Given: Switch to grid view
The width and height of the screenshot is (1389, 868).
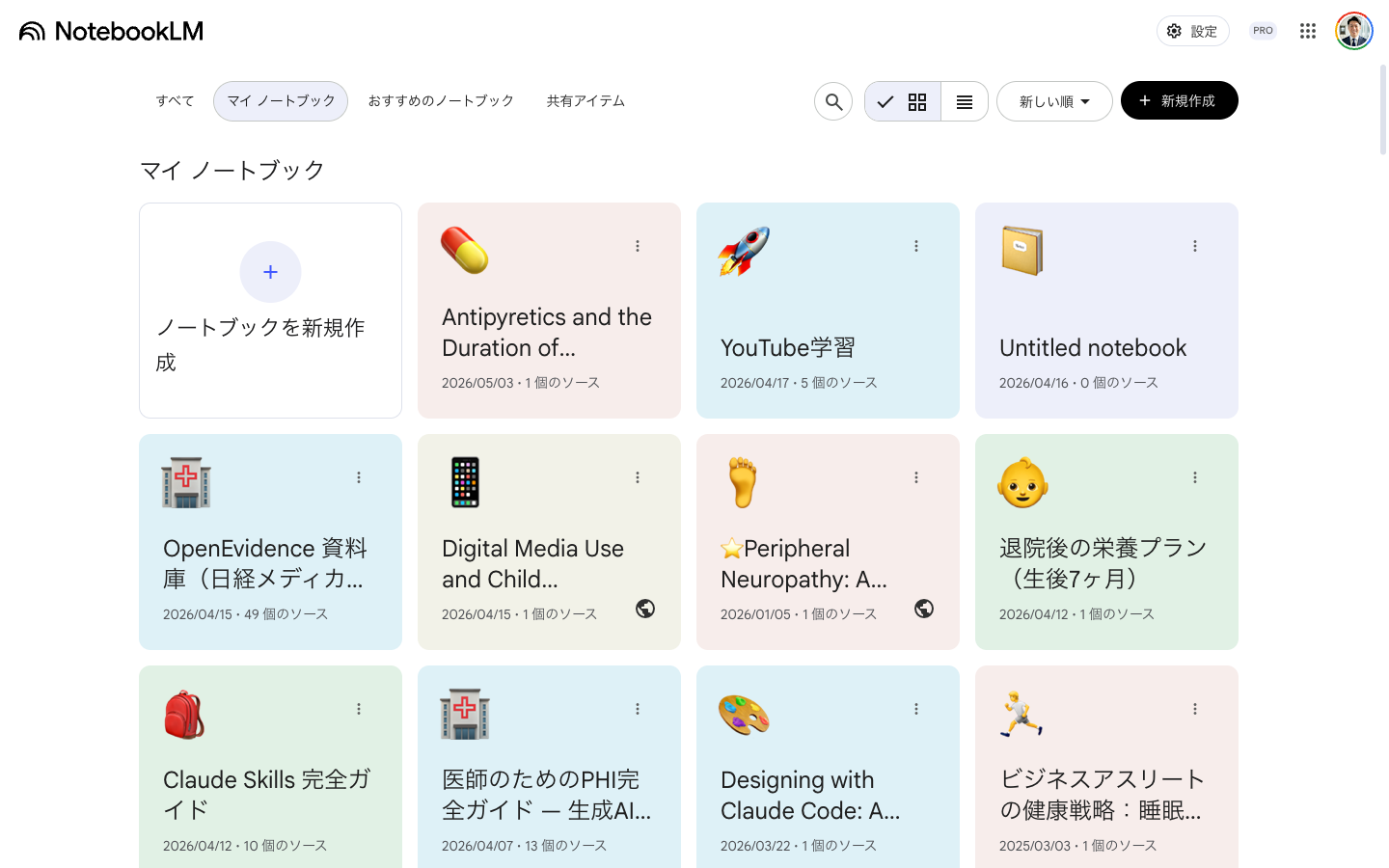Looking at the screenshot, I should coord(903,101).
